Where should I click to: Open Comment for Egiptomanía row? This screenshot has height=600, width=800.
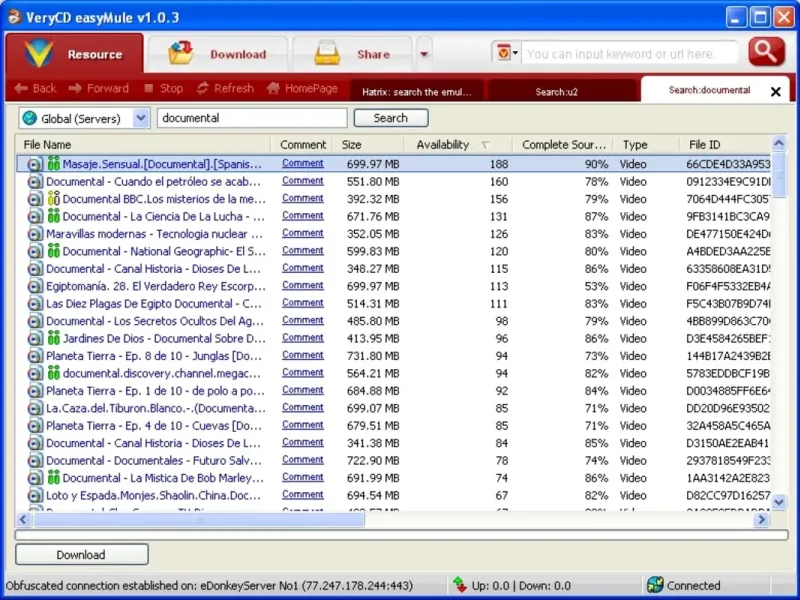tap(303, 285)
